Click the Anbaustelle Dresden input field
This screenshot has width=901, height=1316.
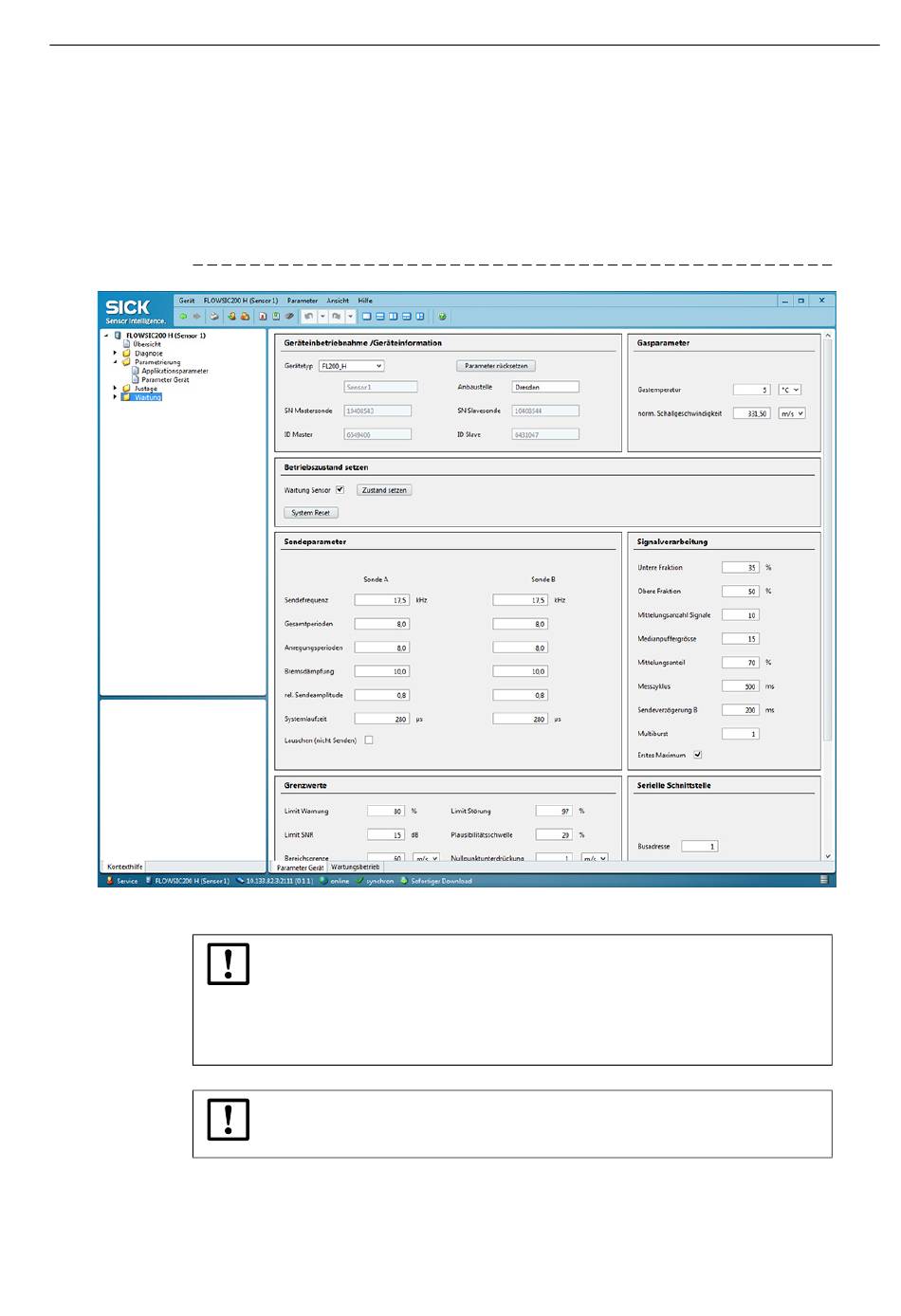pyautogui.click(x=545, y=387)
